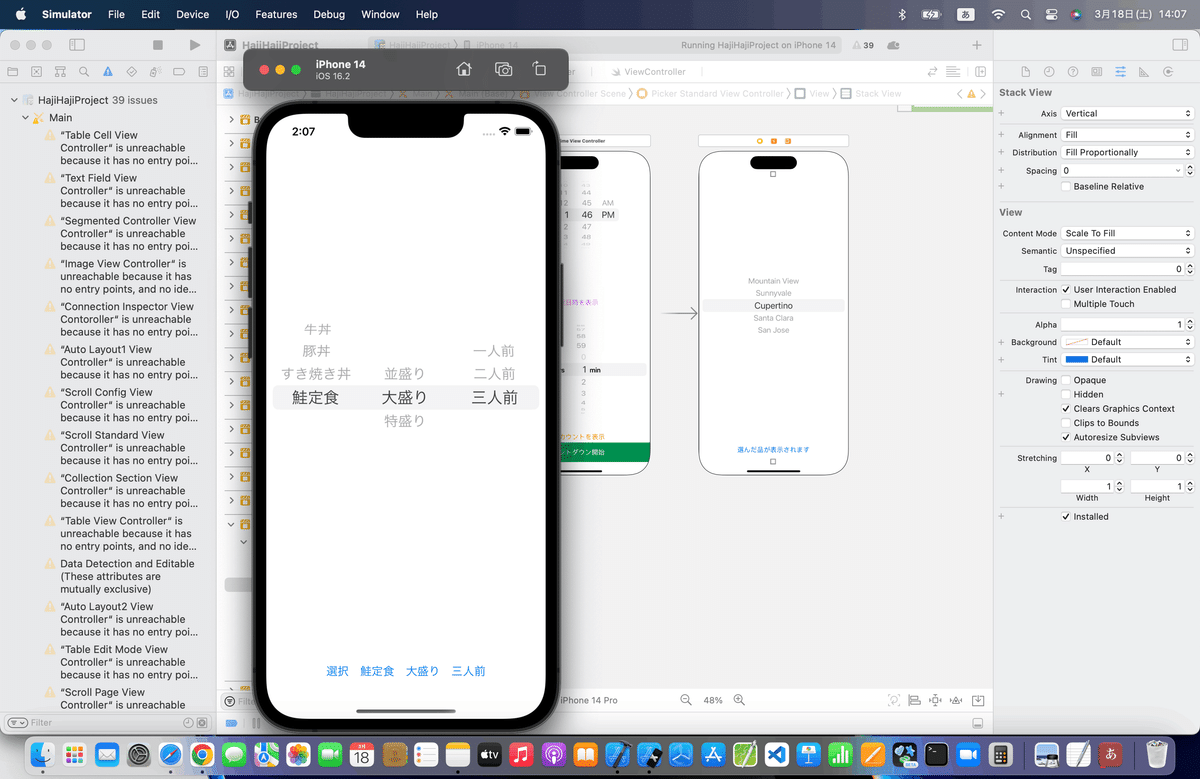Click the Simulator Home button icon
The width and height of the screenshot is (1200, 779).
pos(464,69)
